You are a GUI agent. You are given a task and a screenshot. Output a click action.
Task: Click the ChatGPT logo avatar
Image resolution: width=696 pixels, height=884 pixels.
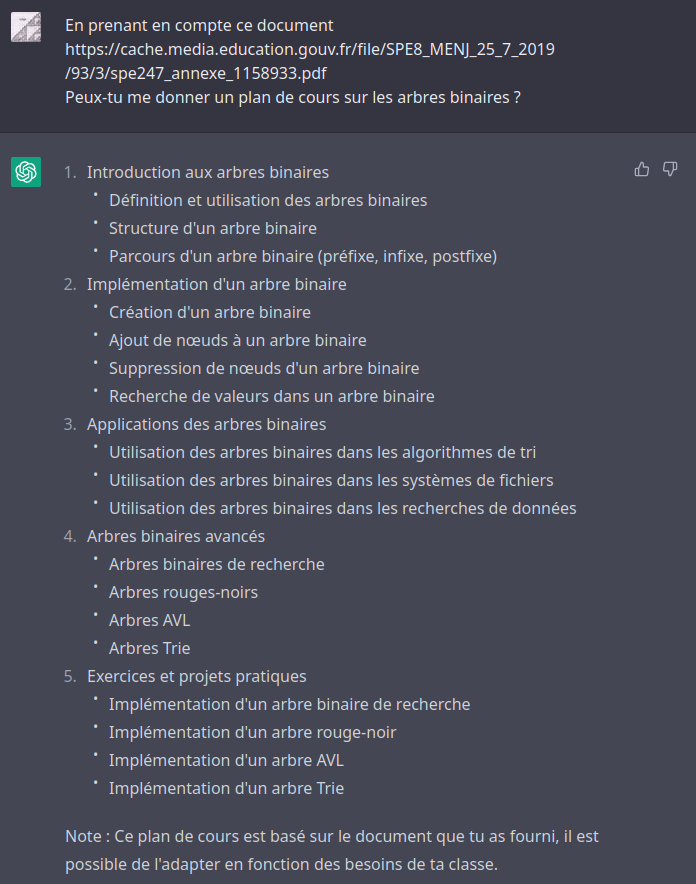click(x=26, y=171)
